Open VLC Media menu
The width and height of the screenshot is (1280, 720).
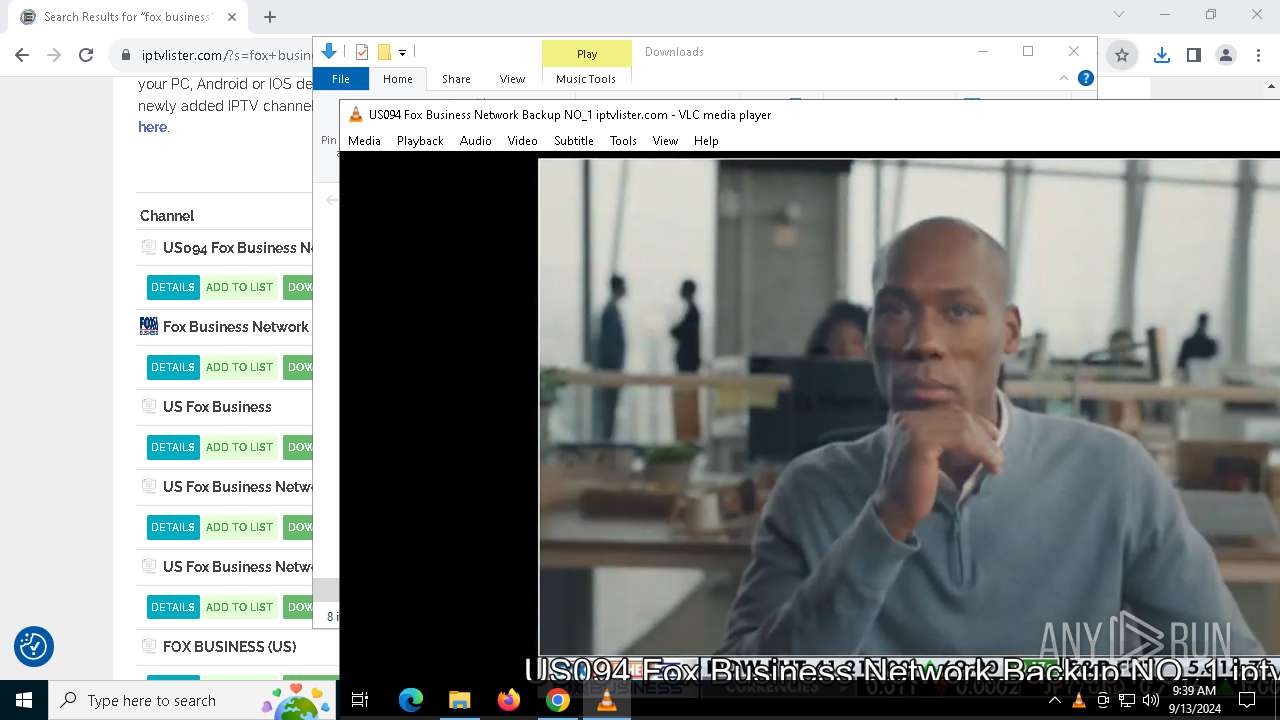pyautogui.click(x=364, y=141)
